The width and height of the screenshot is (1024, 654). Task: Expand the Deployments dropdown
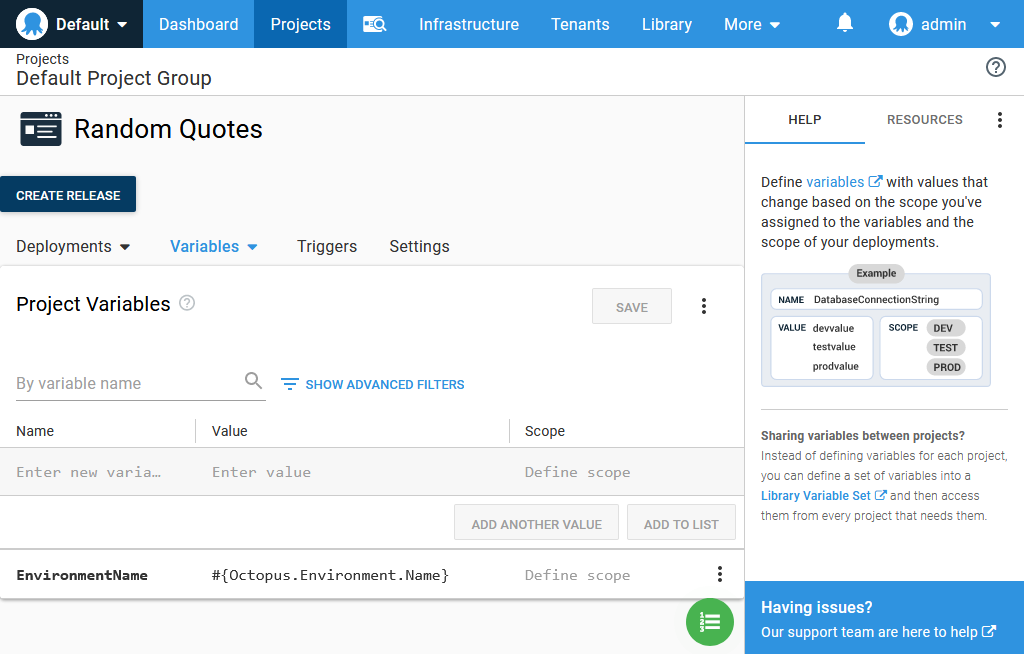point(73,246)
